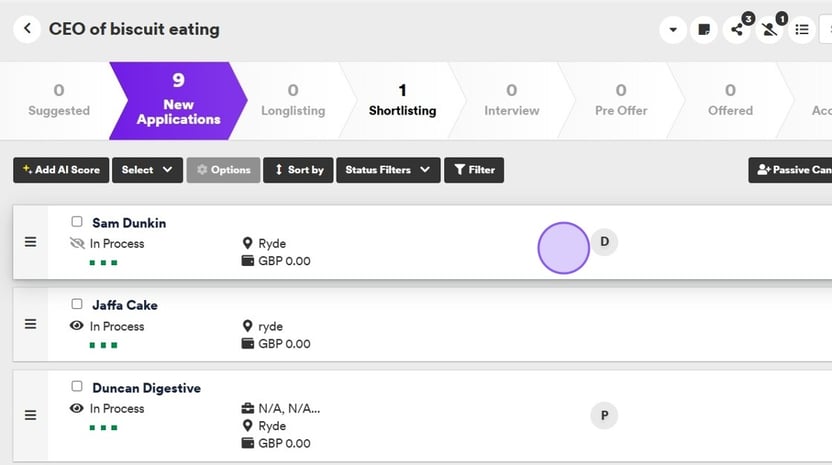Open the crossed-out person icon with badge 1

769,30
